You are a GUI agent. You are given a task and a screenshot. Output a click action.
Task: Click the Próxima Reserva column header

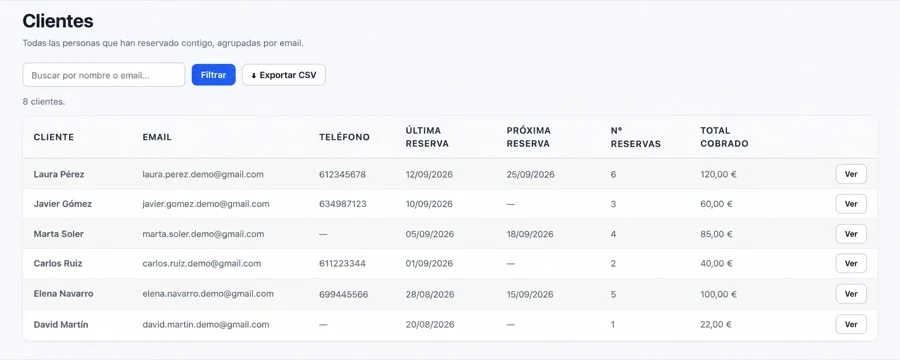point(529,137)
